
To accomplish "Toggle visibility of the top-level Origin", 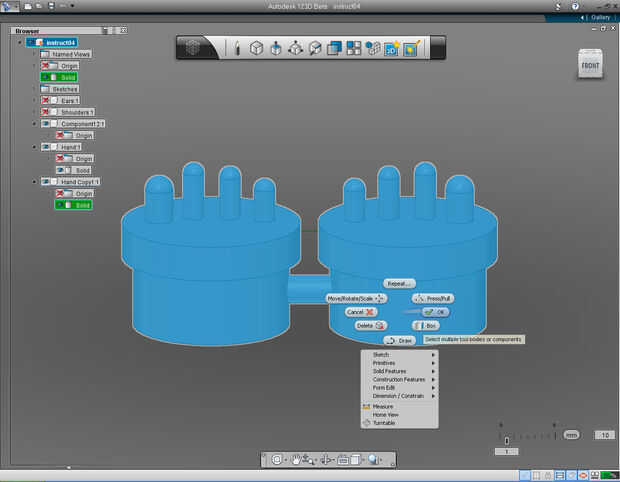I will pyautogui.click(x=45, y=66).
